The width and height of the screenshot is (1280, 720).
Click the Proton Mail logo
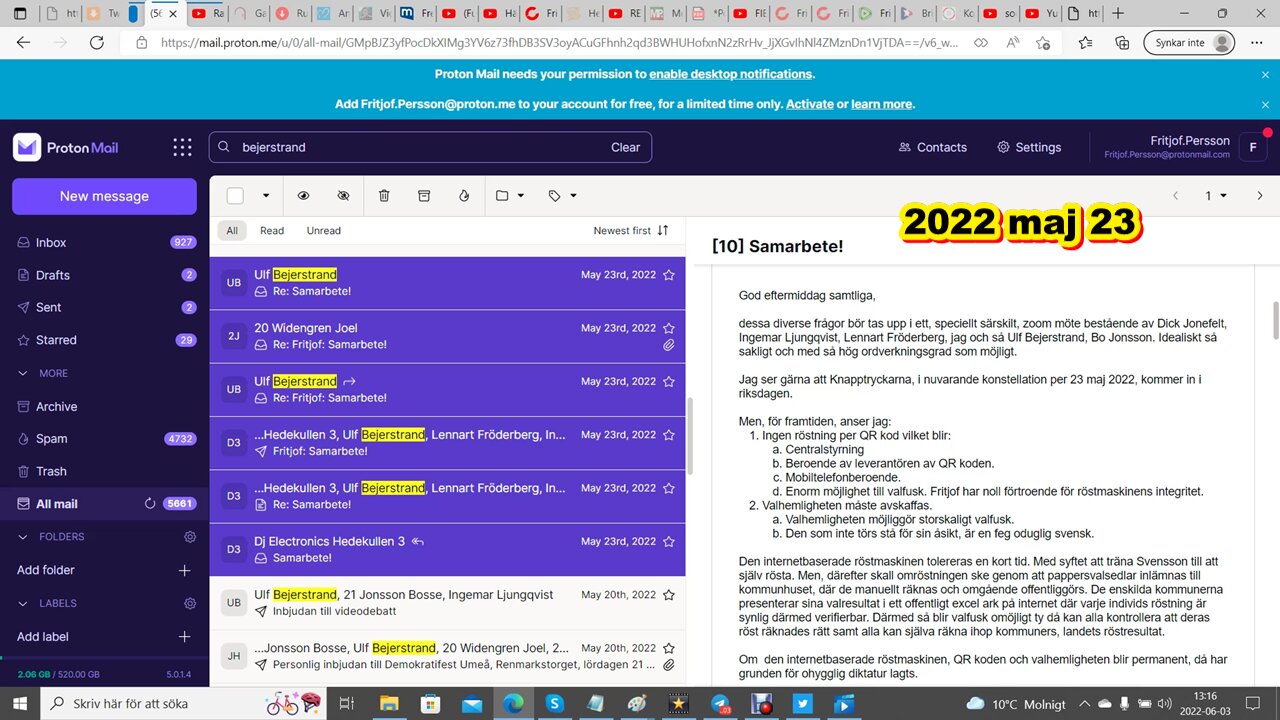coord(66,147)
